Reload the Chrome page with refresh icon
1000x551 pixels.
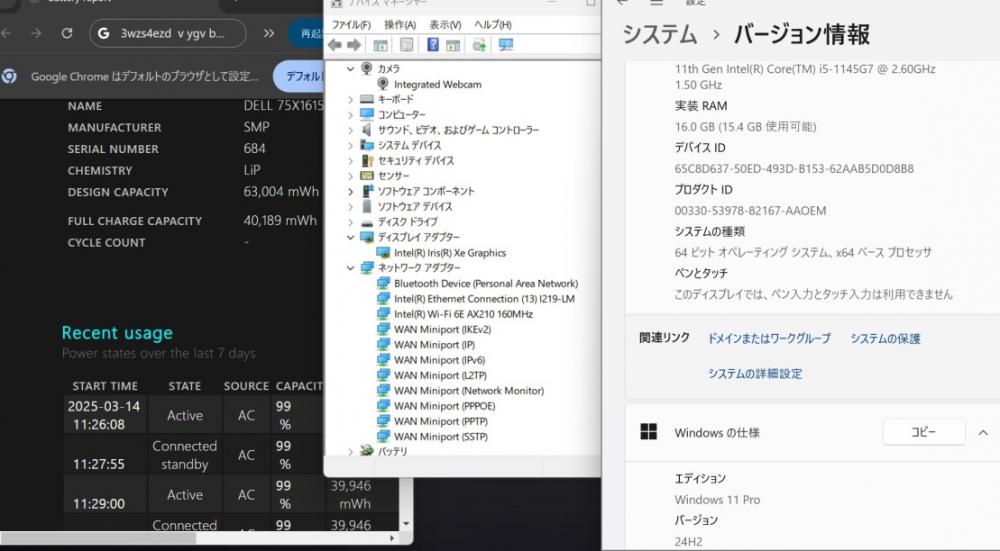point(67,33)
